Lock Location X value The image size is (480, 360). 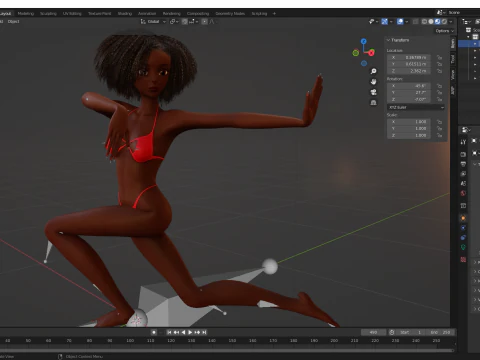(439, 57)
